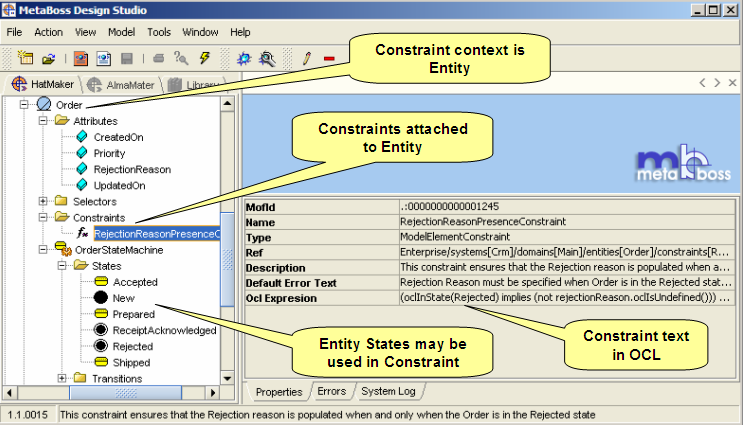
Task: Click the tree horizontal scroll-right arrow
Action: pos(213,393)
